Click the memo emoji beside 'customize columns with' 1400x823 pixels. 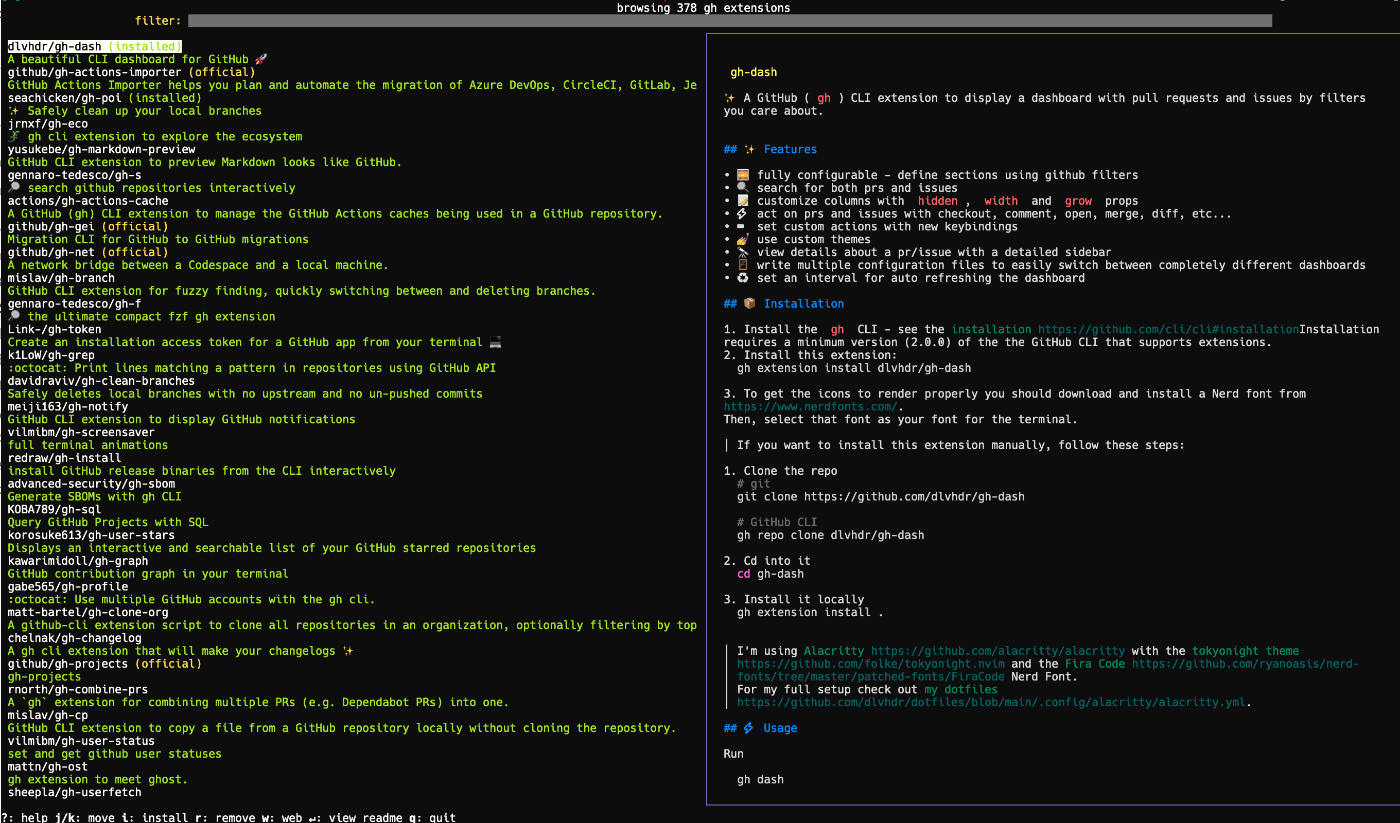tap(742, 201)
